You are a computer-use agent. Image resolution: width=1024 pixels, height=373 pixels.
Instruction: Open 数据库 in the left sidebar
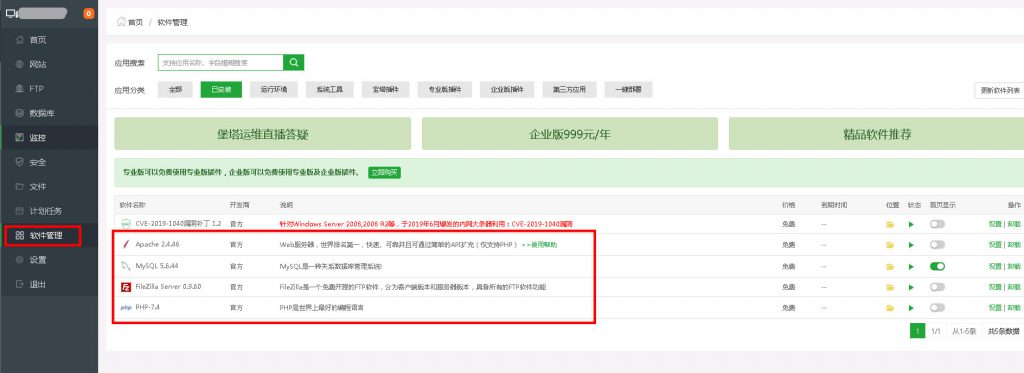point(42,113)
